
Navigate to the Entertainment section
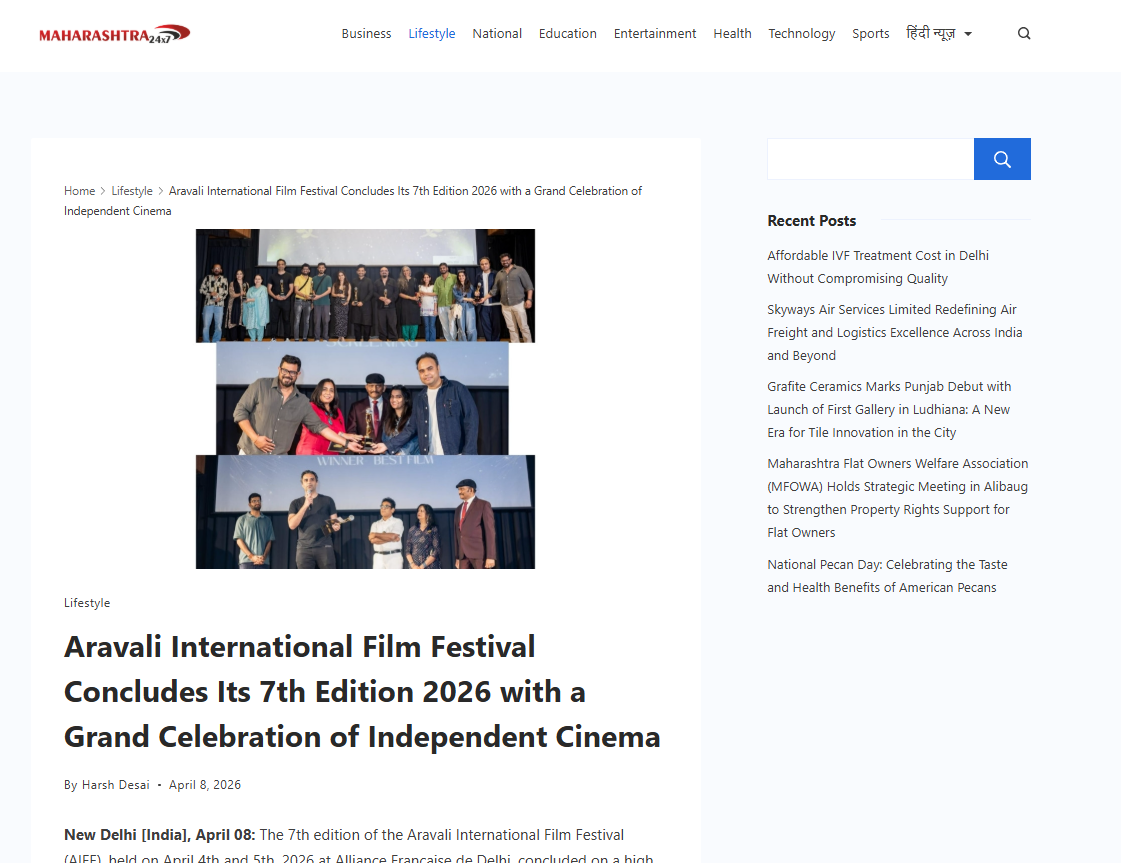click(x=655, y=34)
